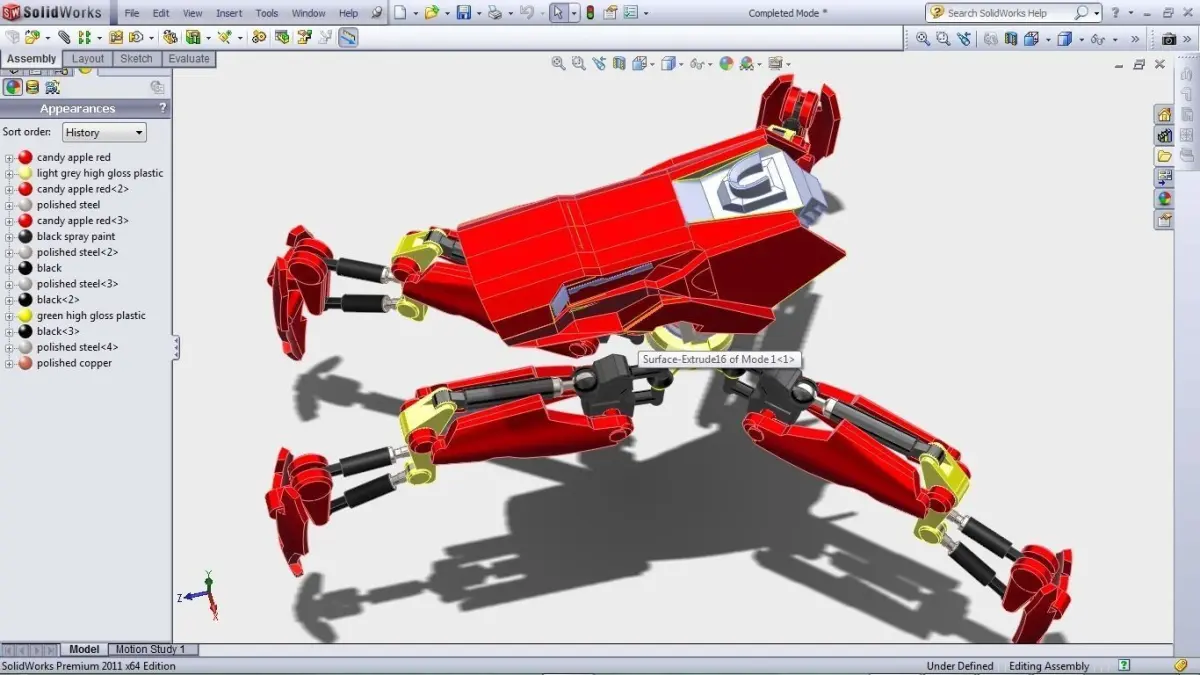Select the black<3> appearance row
The image size is (1200, 675).
[x=58, y=332]
